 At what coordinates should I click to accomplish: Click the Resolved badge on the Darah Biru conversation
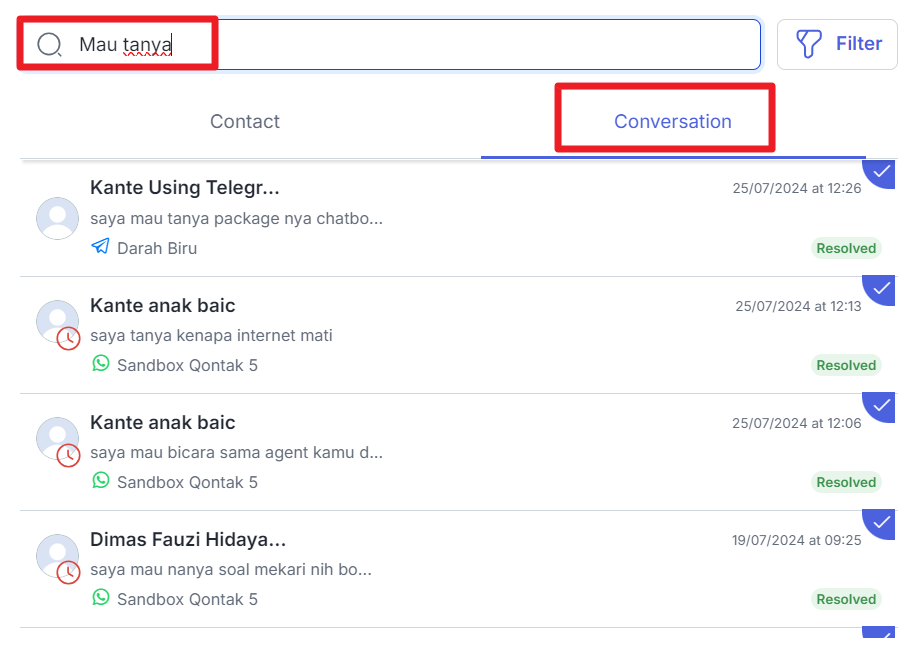(x=846, y=248)
